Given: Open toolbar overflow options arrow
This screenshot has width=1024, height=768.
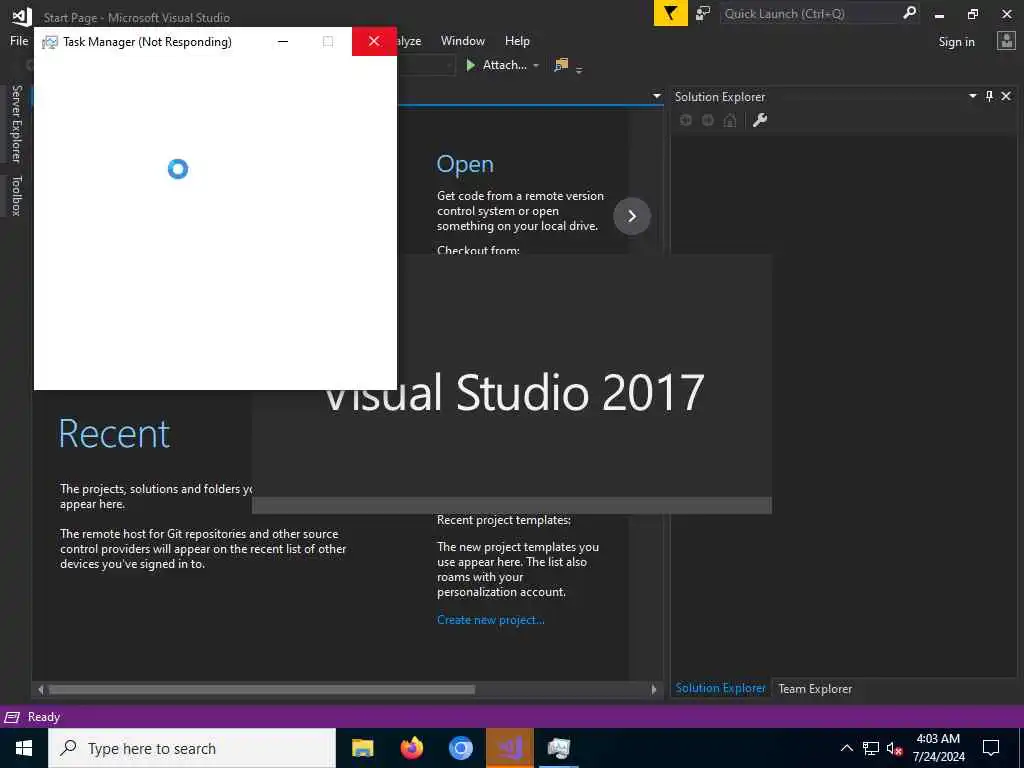Looking at the screenshot, I should click(x=579, y=69).
